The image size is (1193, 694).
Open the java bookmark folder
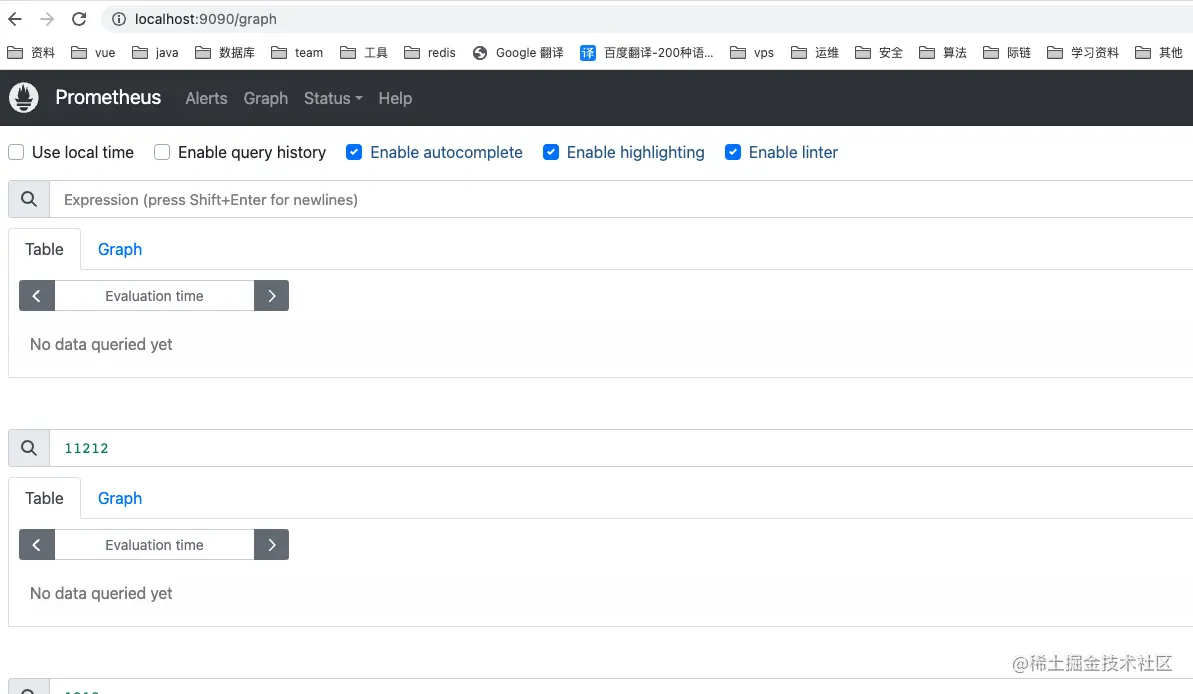pyautogui.click(x=155, y=53)
